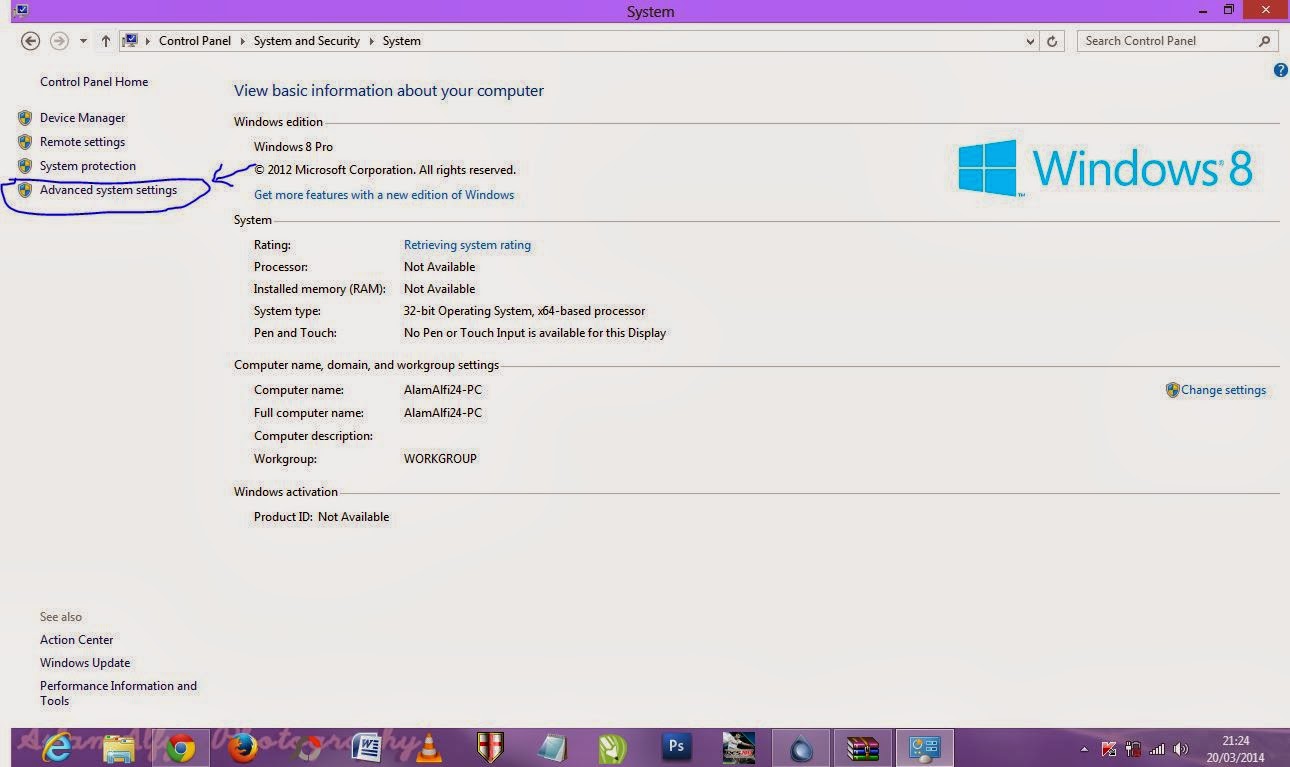Open WinRAR from the taskbar
This screenshot has width=1290, height=767.
click(862, 748)
